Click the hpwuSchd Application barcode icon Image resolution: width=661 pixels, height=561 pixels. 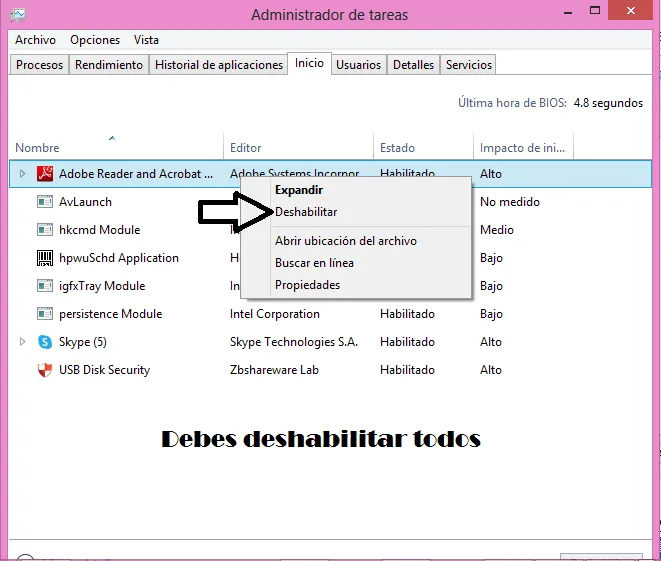[45, 258]
